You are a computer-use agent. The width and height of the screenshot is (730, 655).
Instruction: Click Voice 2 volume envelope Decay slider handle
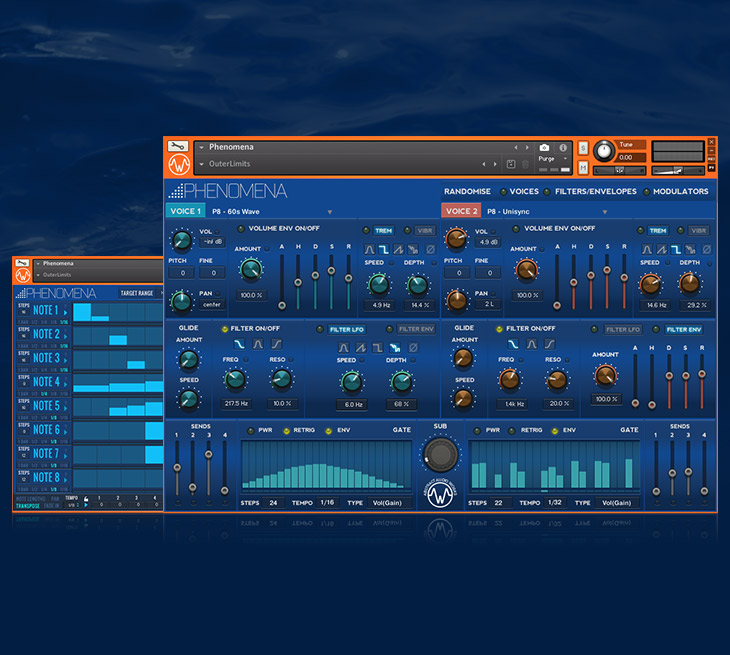click(591, 275)
